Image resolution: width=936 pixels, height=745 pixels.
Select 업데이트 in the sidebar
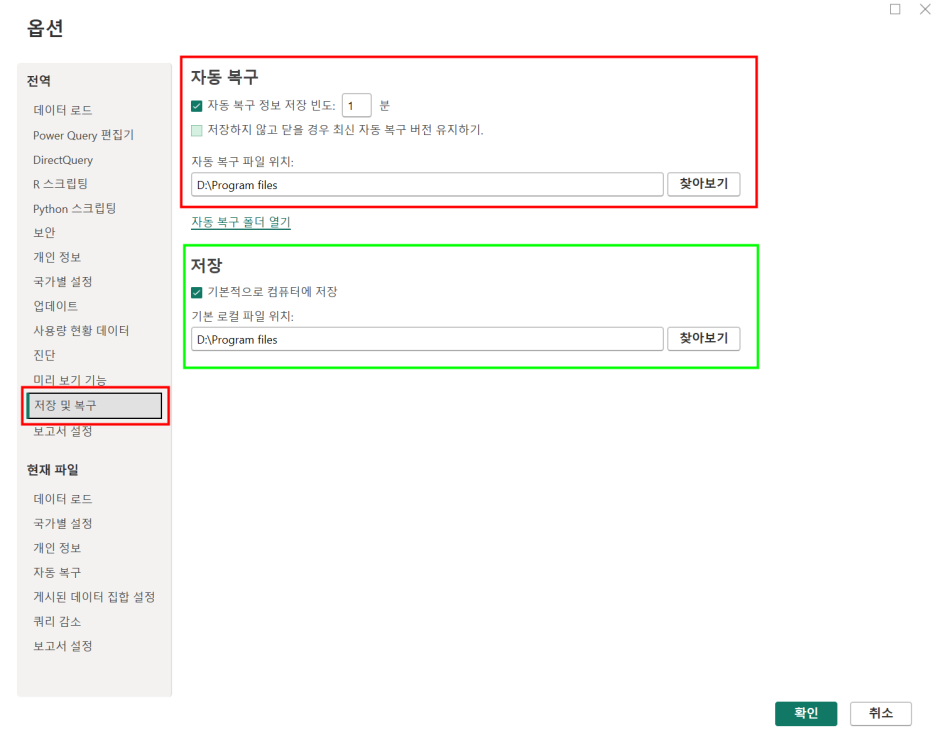[x=56, y=306]
